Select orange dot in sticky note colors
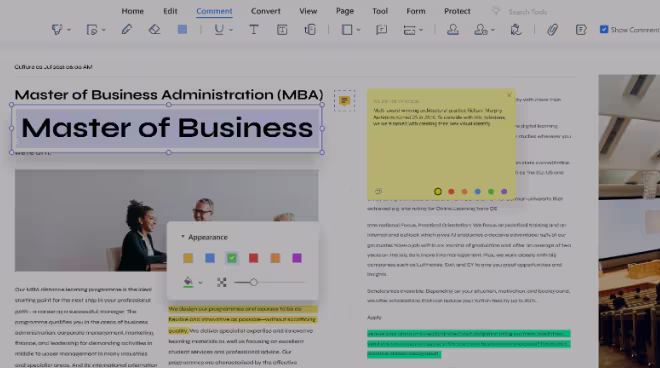Viewport: 660px width, 368px height. (464, 192)
